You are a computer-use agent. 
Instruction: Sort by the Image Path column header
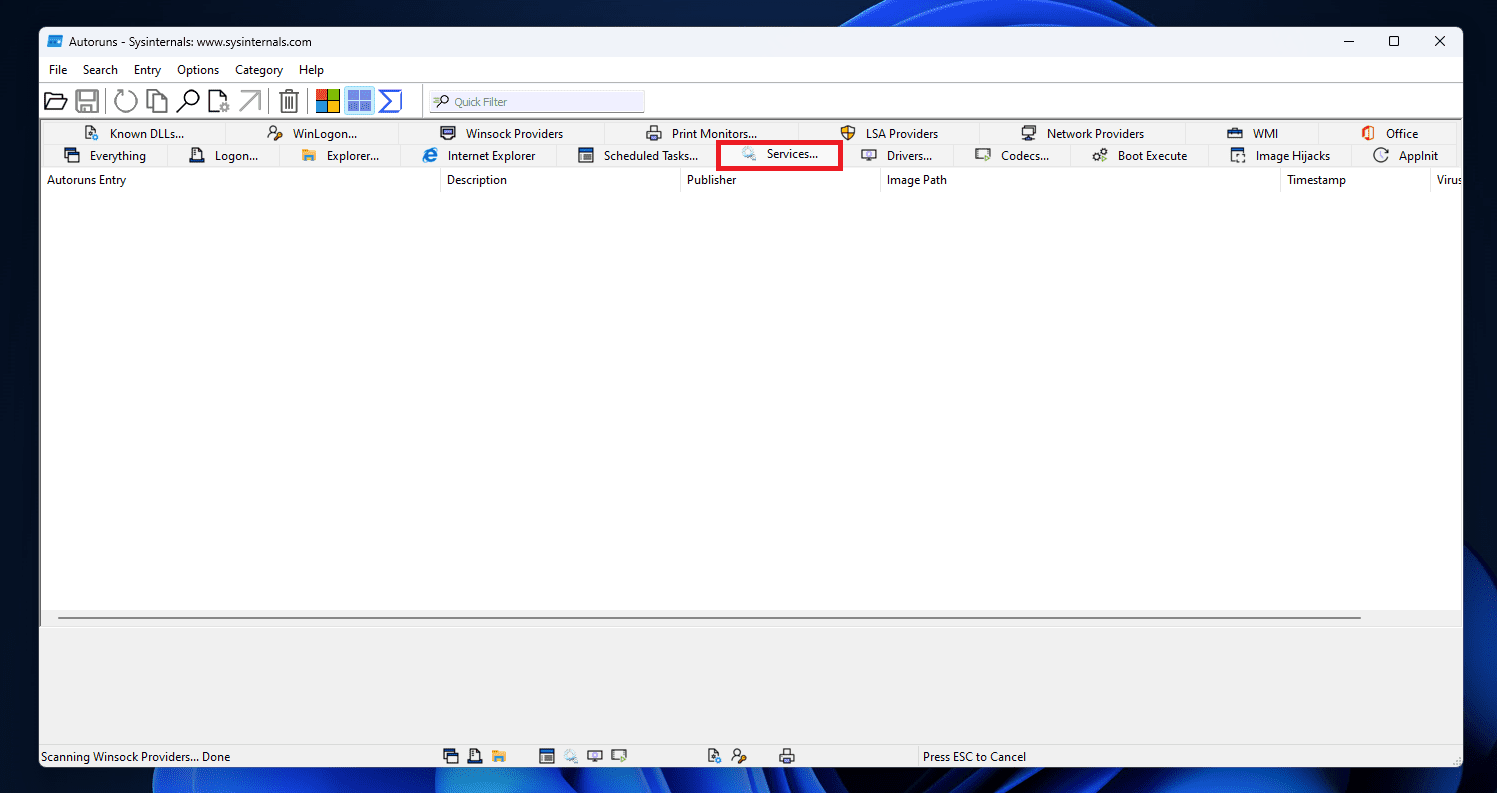coord(1080,180)
